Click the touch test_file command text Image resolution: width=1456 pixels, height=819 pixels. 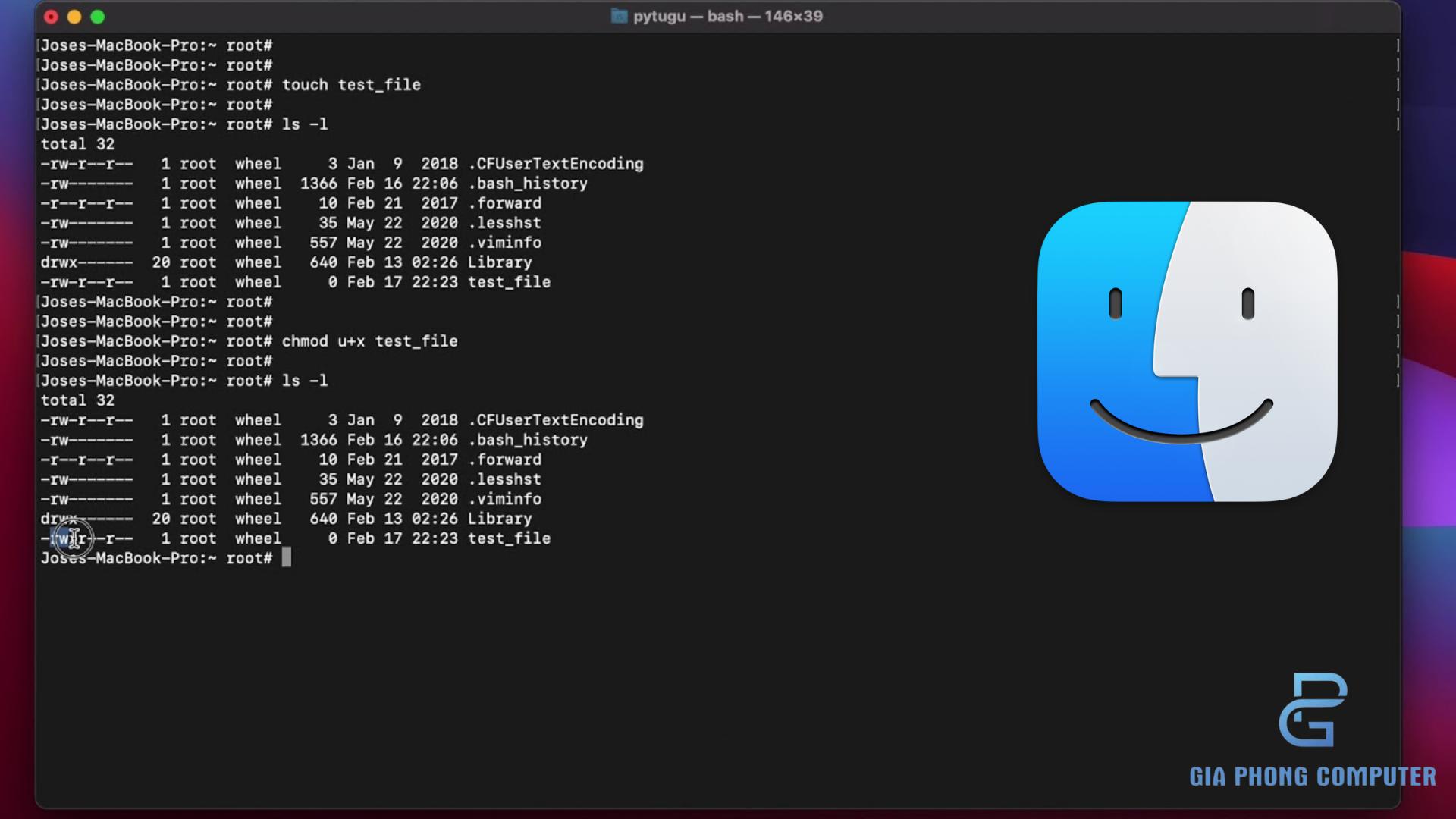point(351,85)
